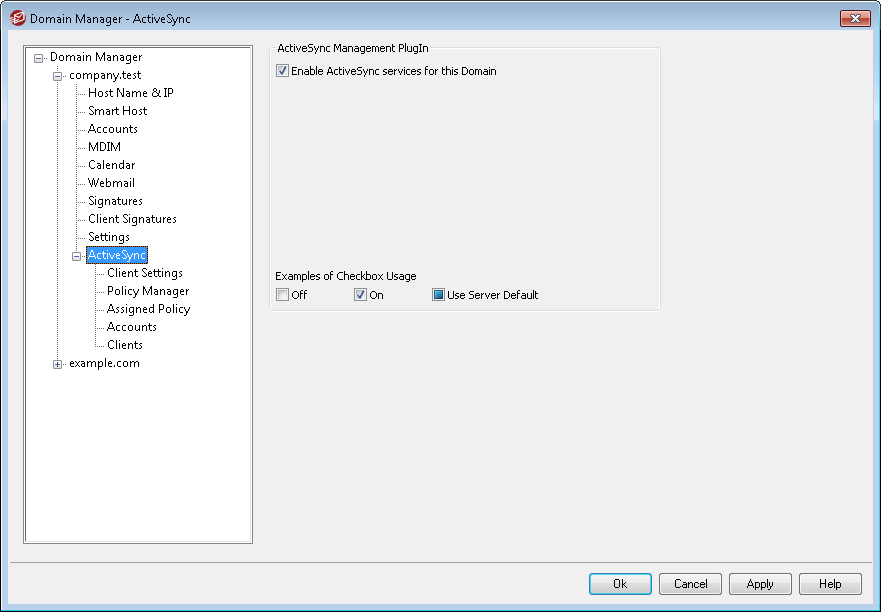This screenshot has height=612, width=881.
Task: Select Host Name & IP in tree
Action: pyautogui.click(x=130, y=93)
